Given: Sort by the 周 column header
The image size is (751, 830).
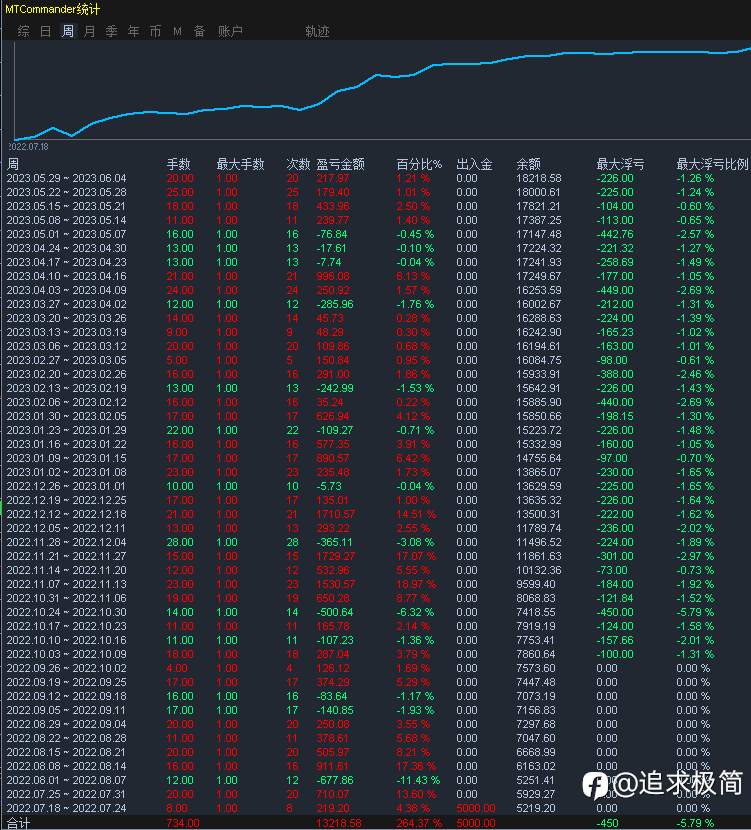Looking at the screenshot, I should click(x=13, y=164).
